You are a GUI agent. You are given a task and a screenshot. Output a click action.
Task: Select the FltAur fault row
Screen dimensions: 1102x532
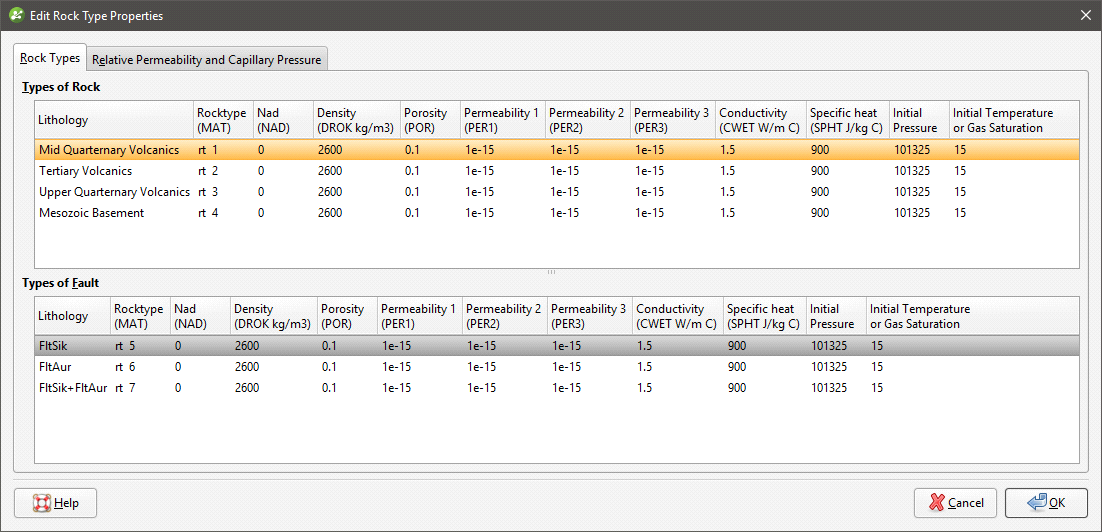(55, 367)
